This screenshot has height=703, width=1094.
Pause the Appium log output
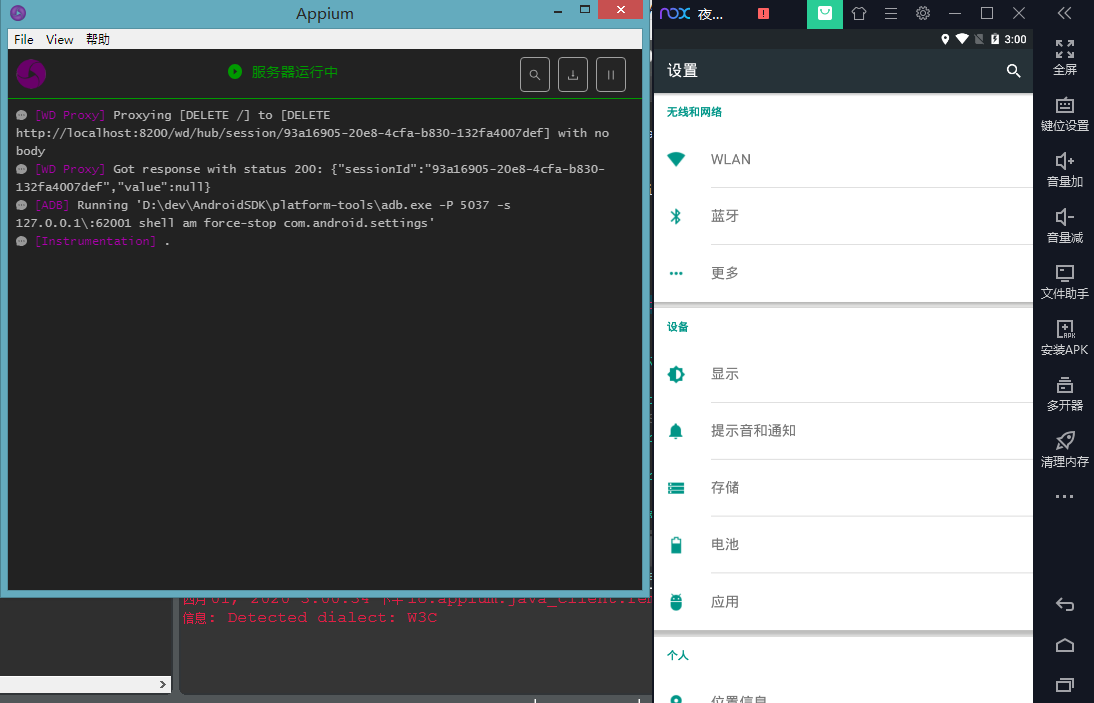[610, 74]
